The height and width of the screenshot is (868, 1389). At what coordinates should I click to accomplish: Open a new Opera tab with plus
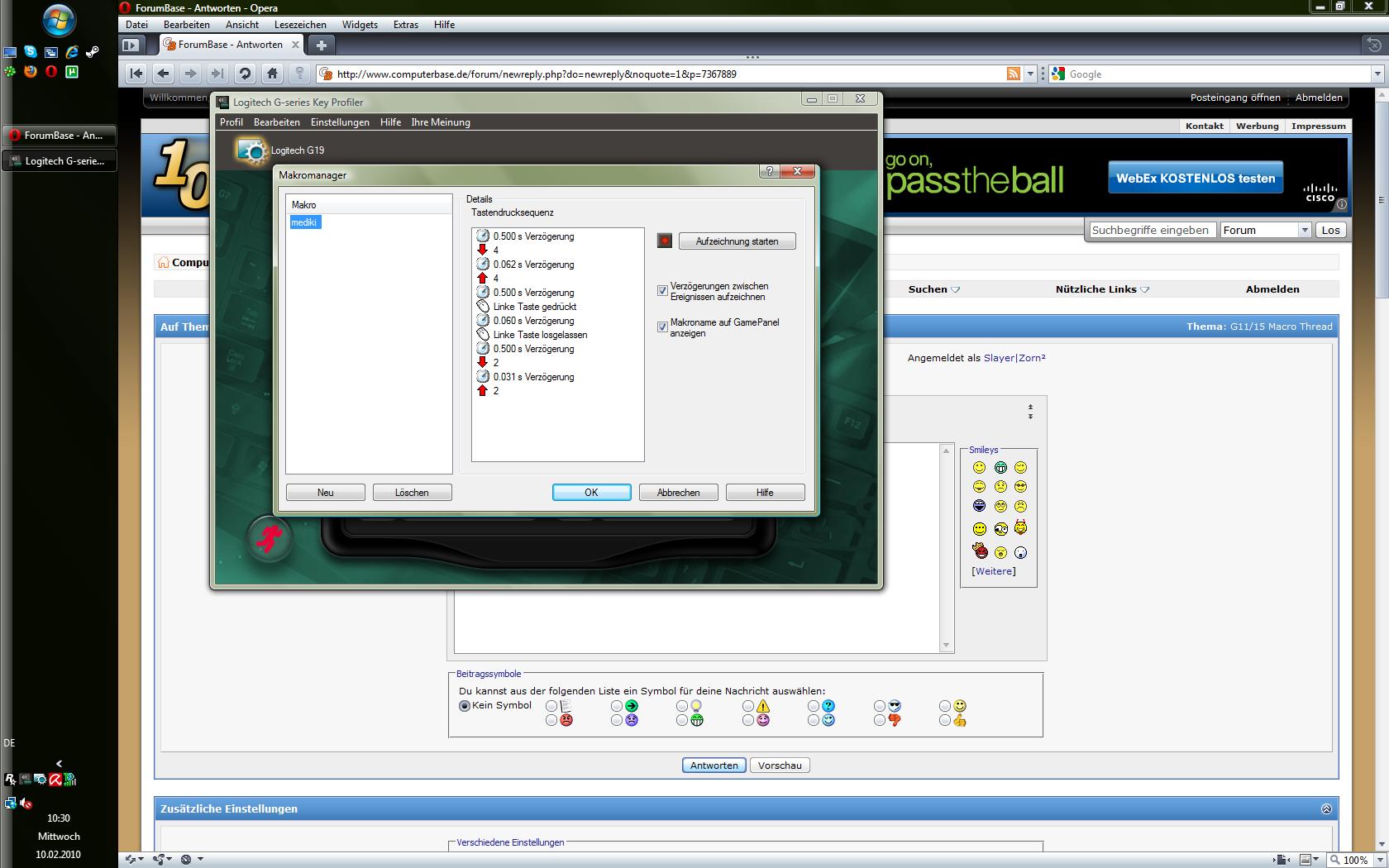pos(322,45)
